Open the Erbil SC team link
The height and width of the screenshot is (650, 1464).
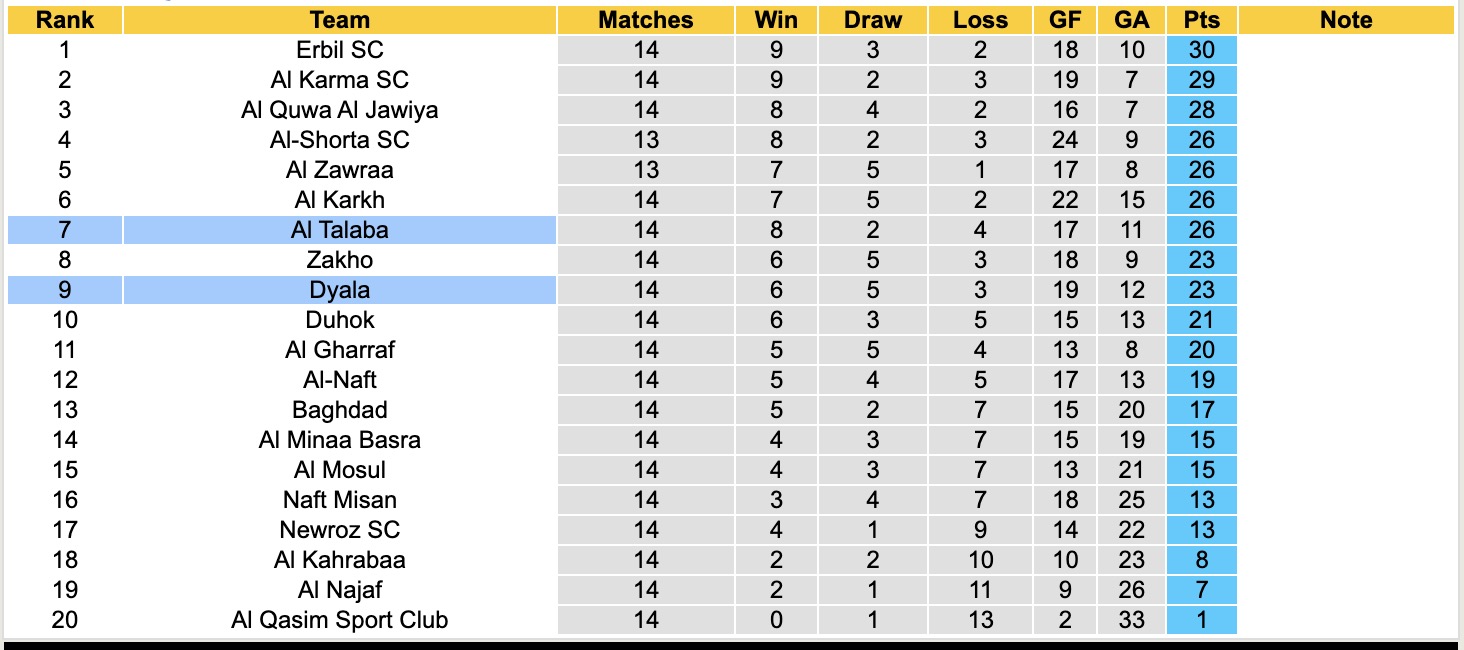coord(340,50)
